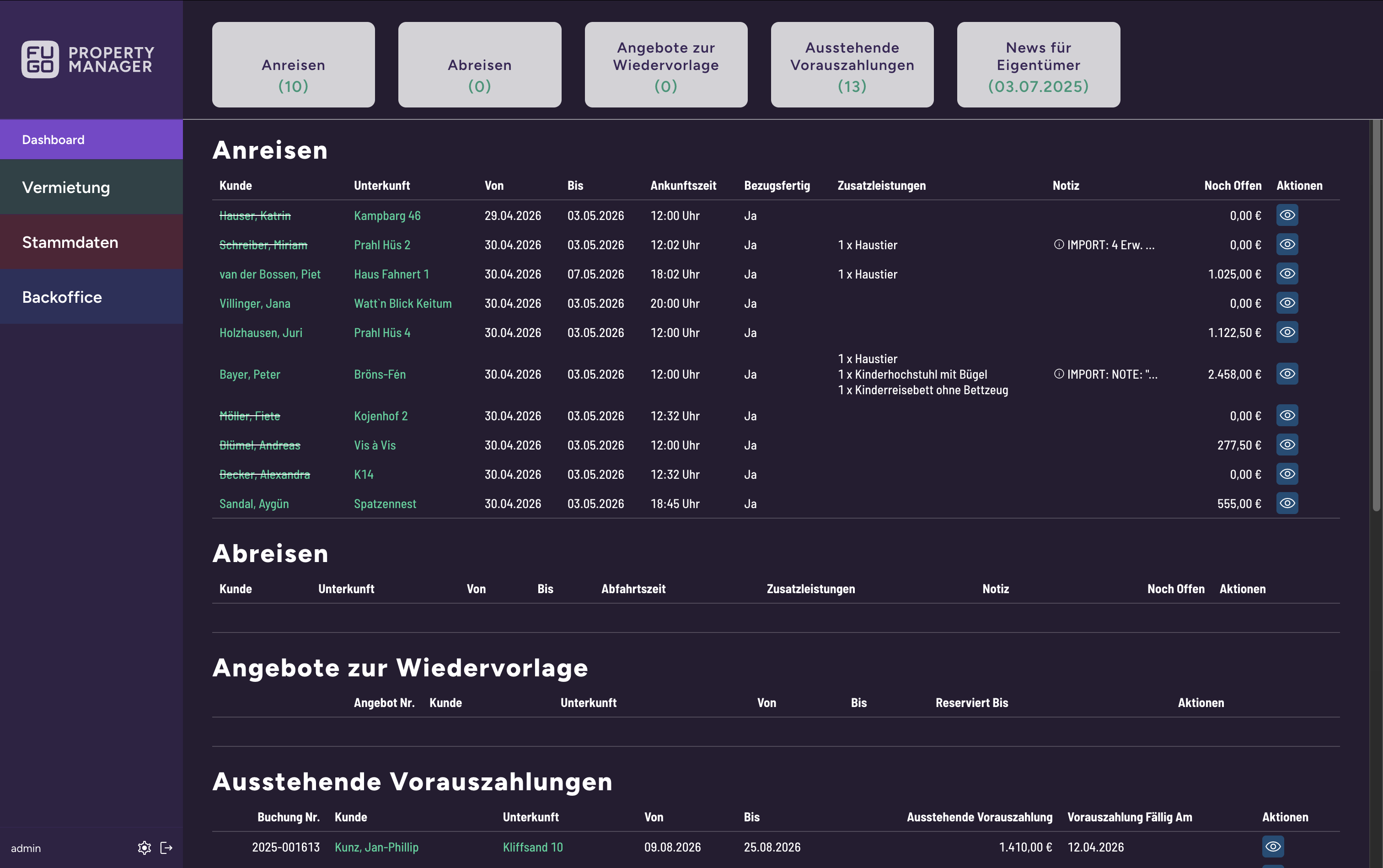The image size is (1383, 868).
Task: Open Ausstehende Vorauszahlungen (13) card
Action: (x=852, y=64)
